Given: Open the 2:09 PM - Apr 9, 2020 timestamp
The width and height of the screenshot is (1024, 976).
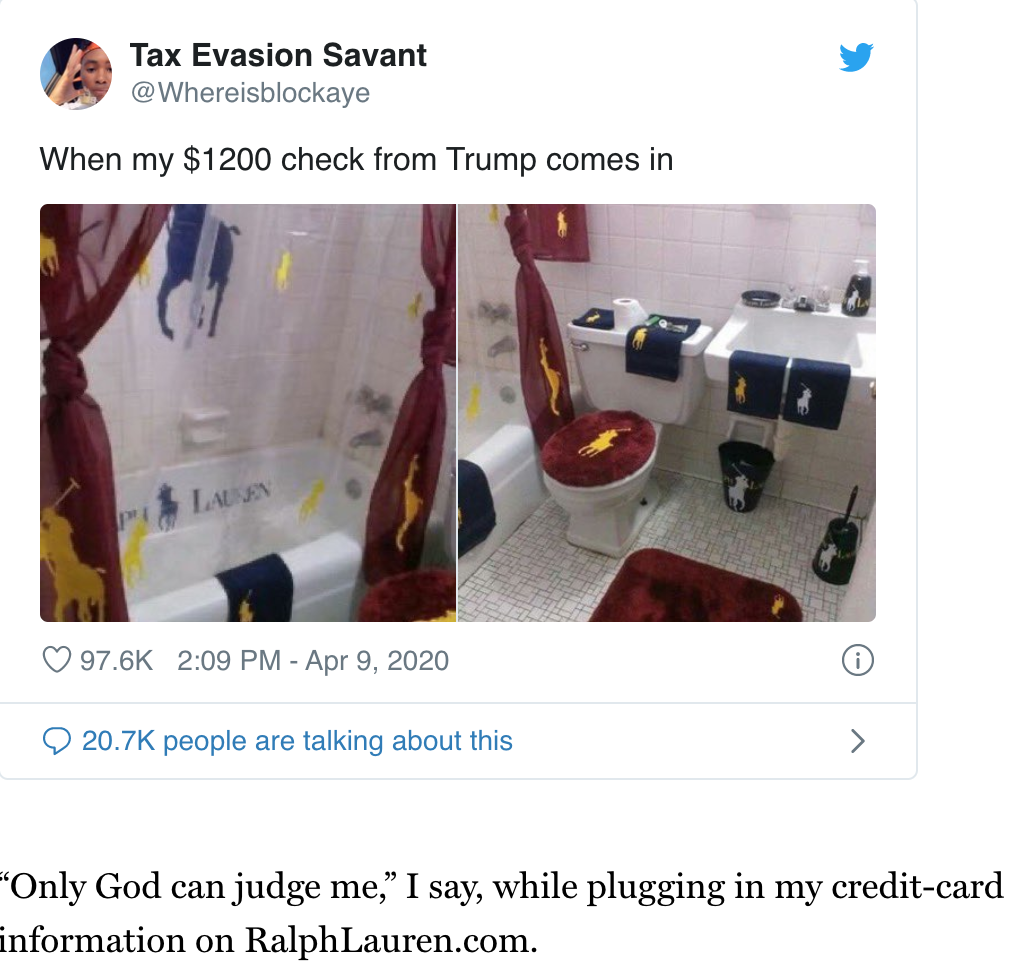Looking at the screenshot, I should coord(312,660).
